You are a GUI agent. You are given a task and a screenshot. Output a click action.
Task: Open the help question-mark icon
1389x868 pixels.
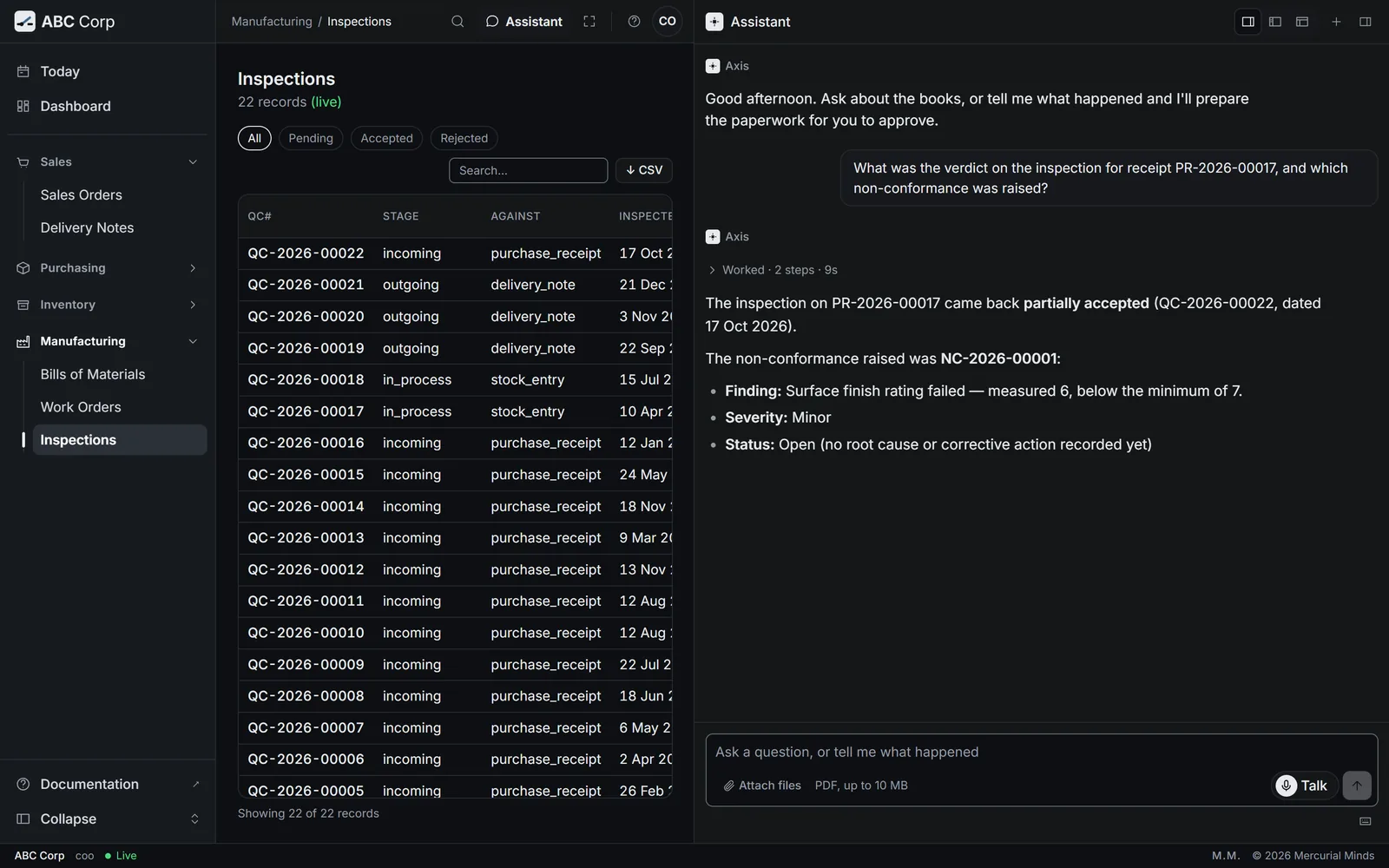coord(634,22)
